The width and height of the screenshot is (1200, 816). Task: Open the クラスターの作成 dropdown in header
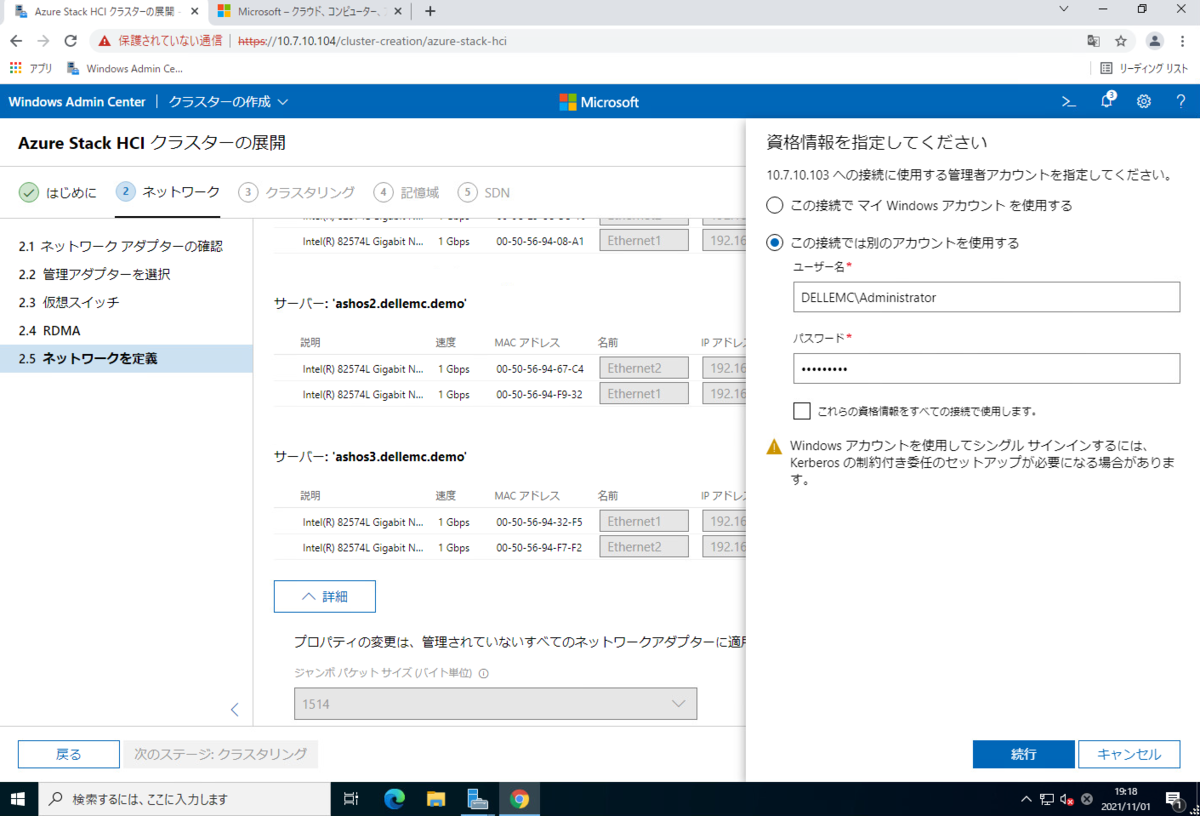tap(228, 102)
